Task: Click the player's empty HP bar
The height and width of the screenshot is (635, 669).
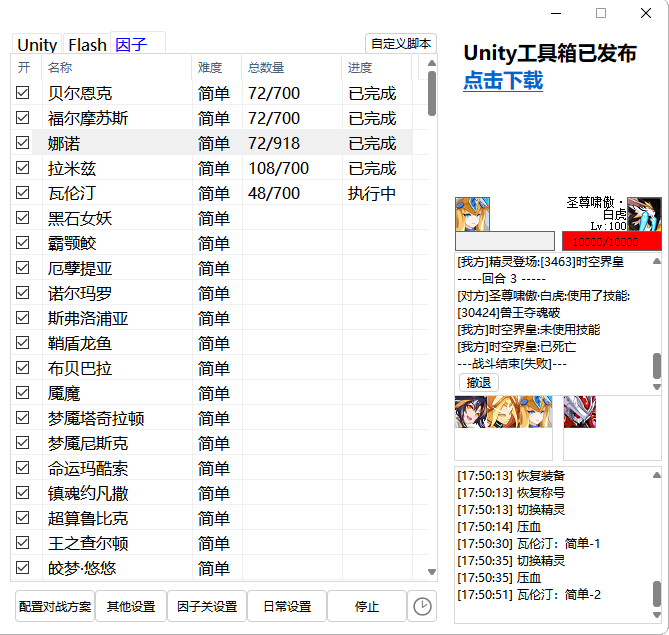Action: 505,242
